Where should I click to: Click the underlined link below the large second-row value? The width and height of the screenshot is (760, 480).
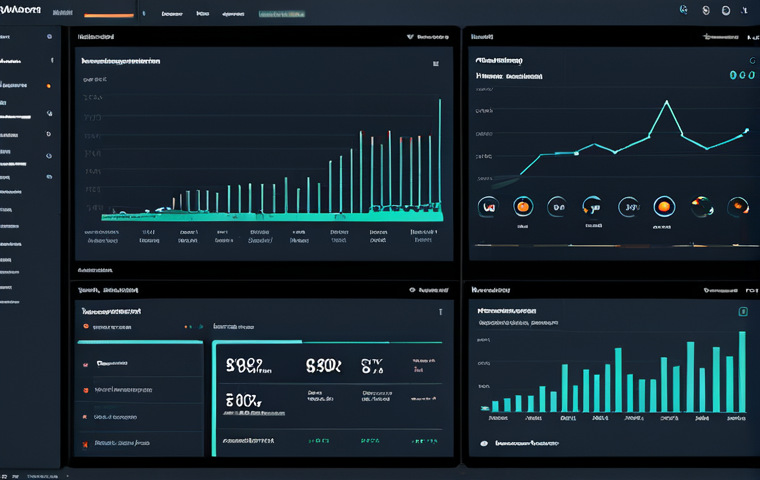pos(254,413)
